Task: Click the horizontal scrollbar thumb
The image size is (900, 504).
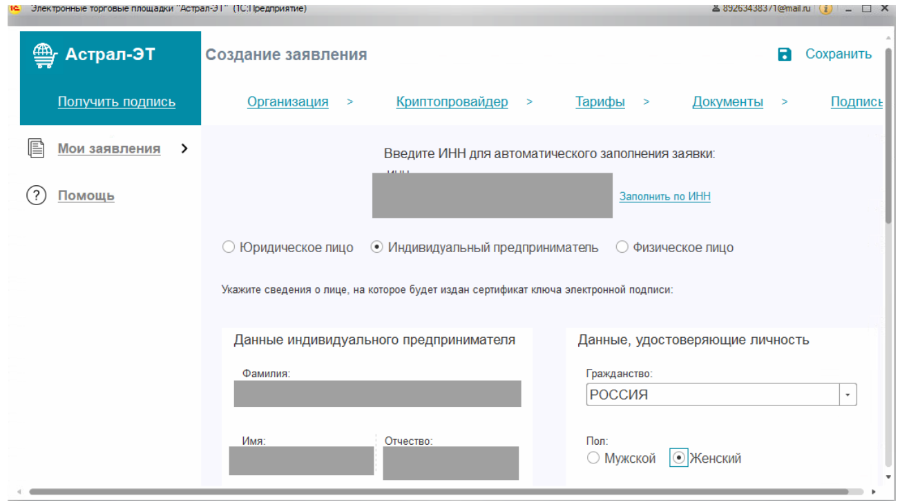Action: coord(439,492)
